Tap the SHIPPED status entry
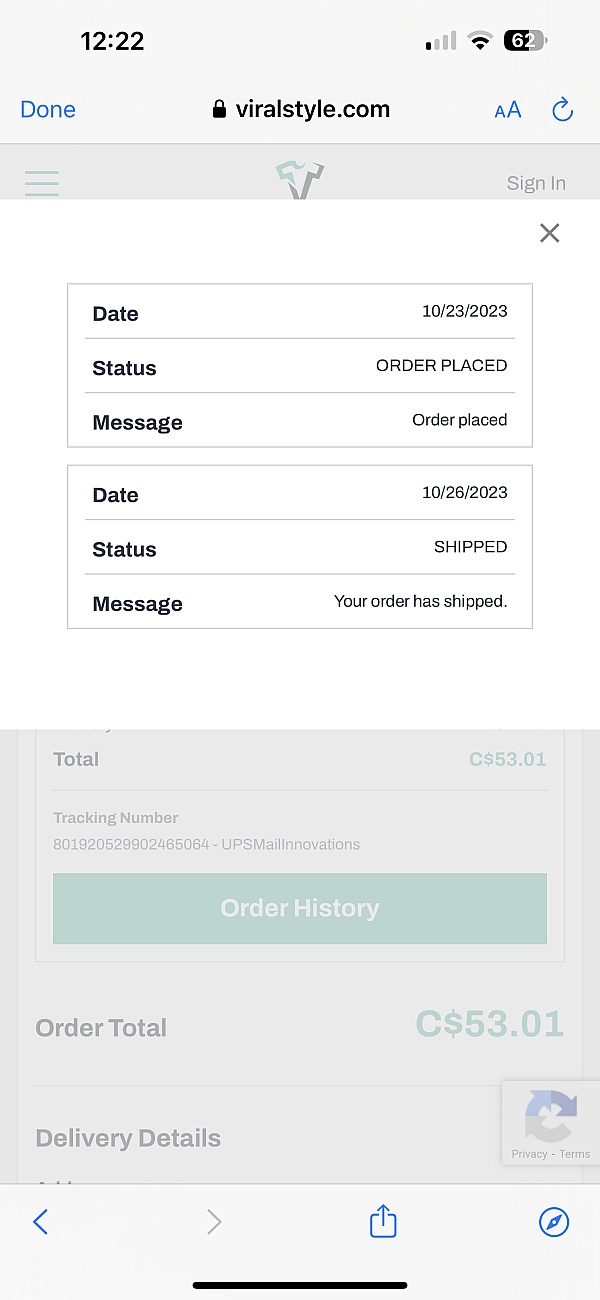This screenshot has height=1300, width=600. (x=470, y=547)
